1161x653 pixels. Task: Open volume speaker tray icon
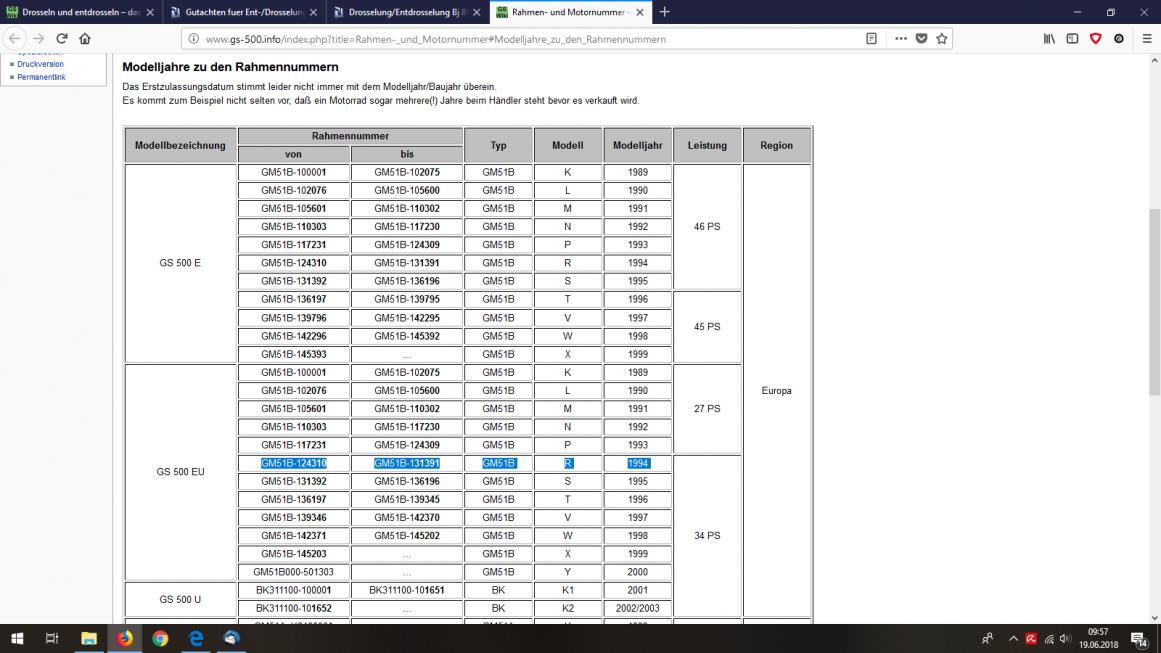pos(1065,638)
